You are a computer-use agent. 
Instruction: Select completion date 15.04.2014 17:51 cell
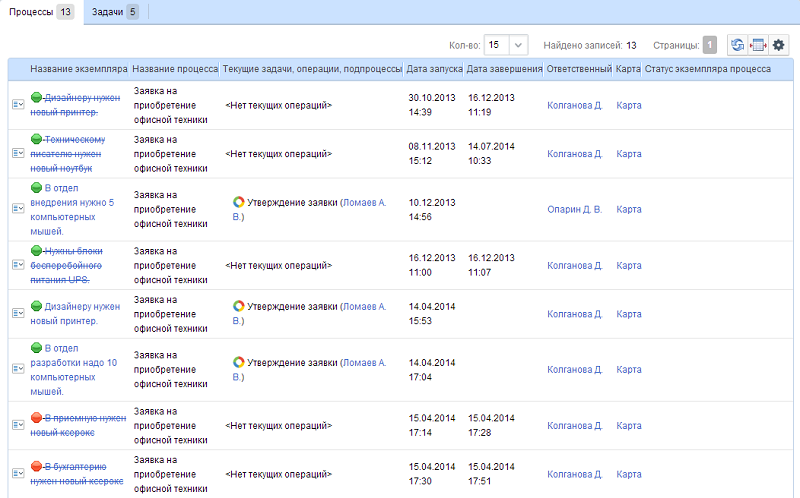click(491, 474)
